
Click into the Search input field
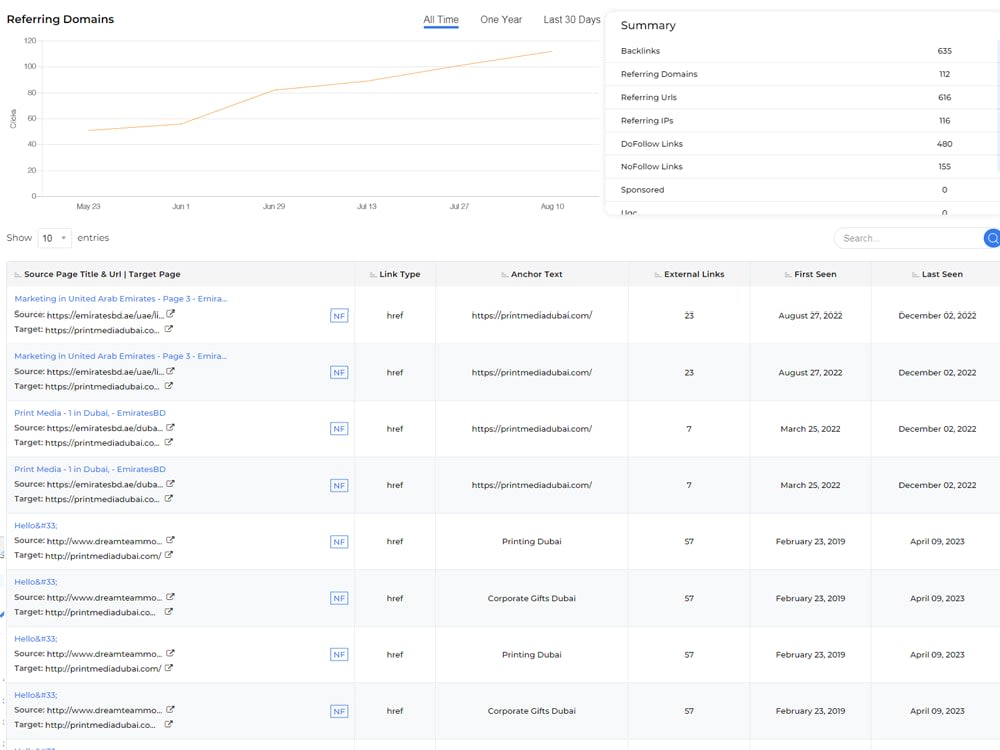click(x=909, y=239)
